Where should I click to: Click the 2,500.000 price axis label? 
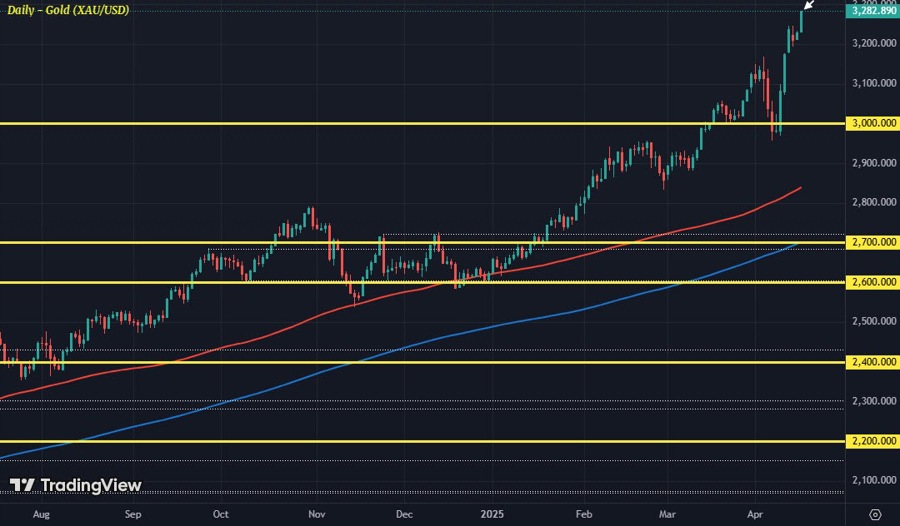pyautogui.click(x=874, y=321)
